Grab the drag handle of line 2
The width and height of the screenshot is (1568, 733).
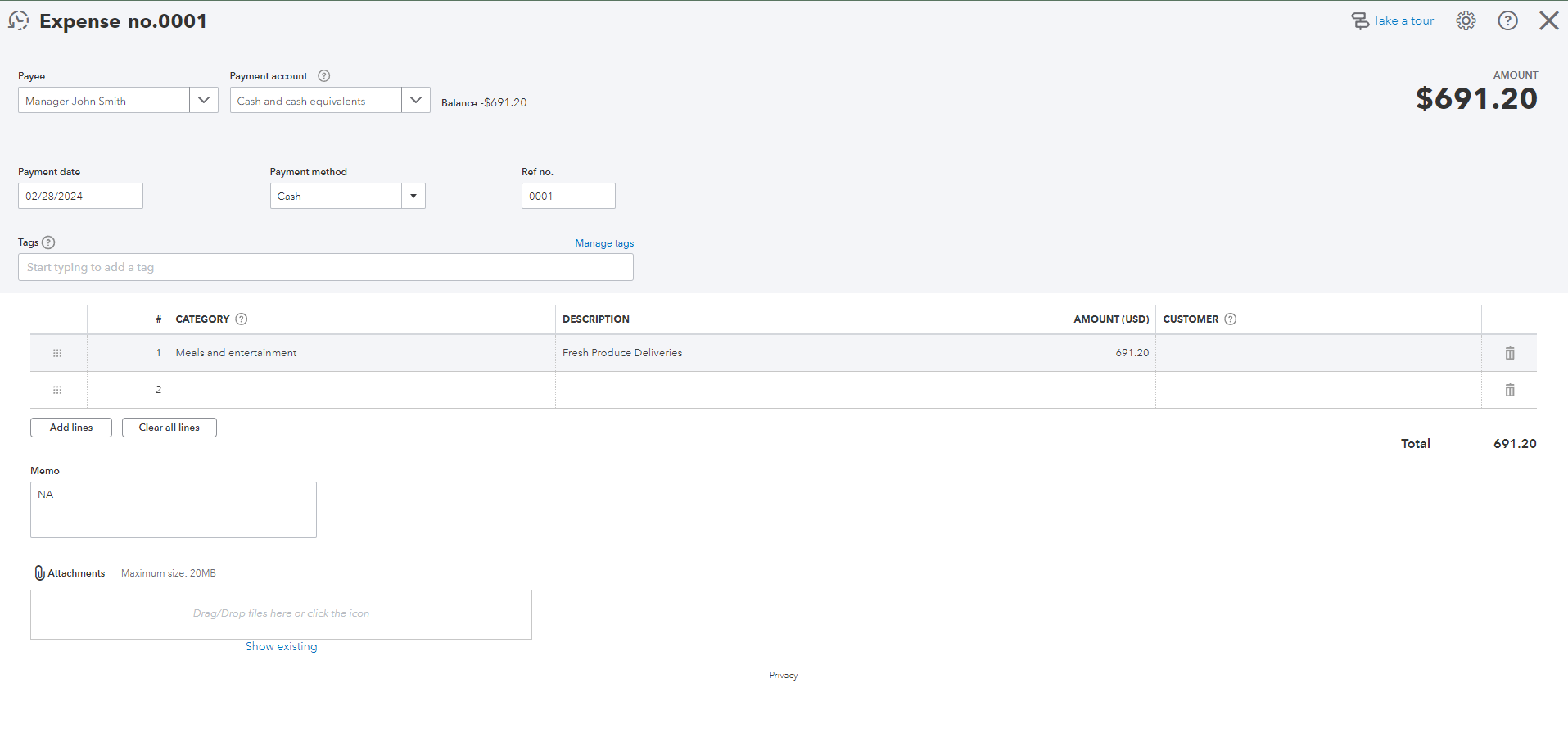pyautogui.click(x=57, y=390)
